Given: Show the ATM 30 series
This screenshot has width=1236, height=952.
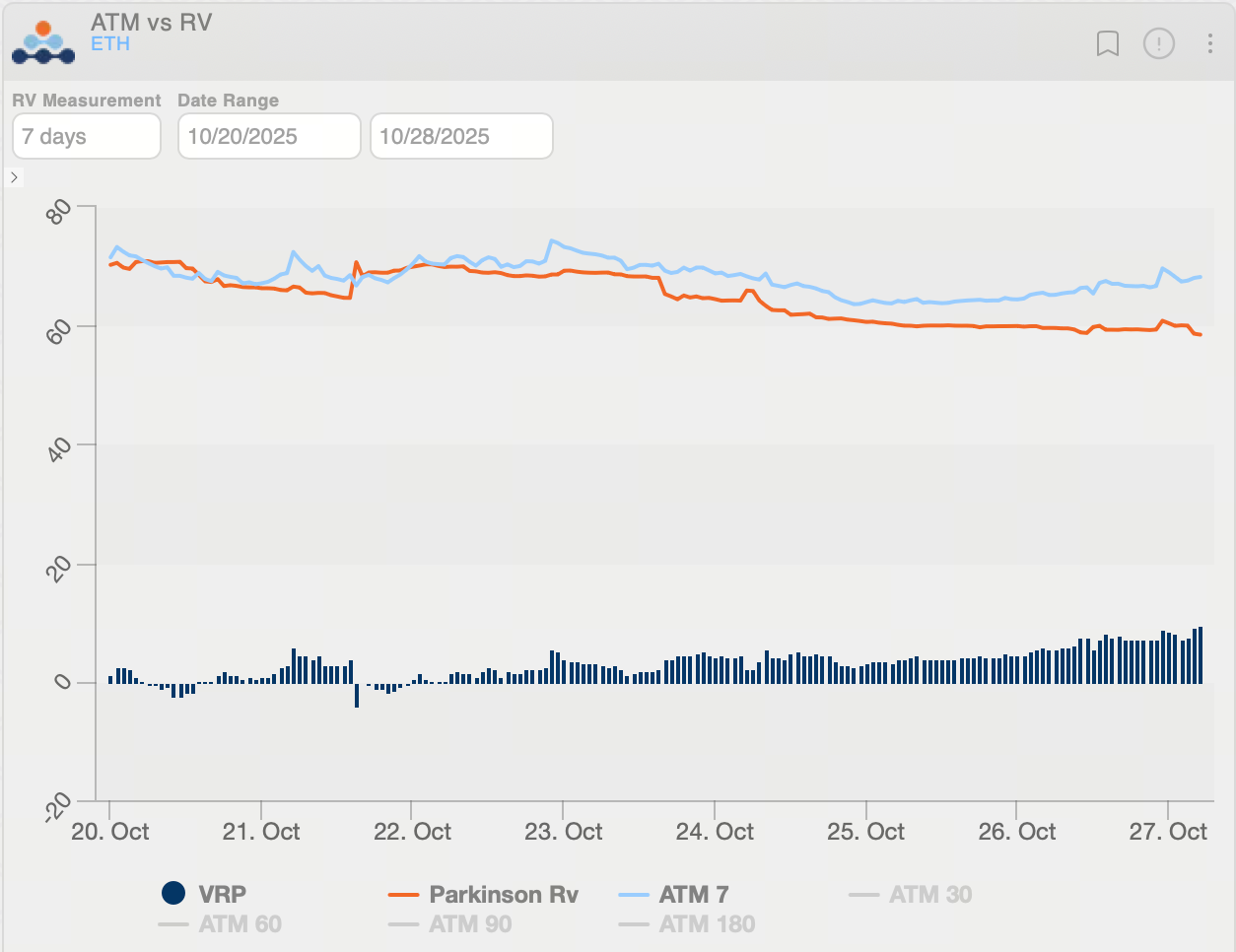Looking at the screenshot, I should click(929, 894).
